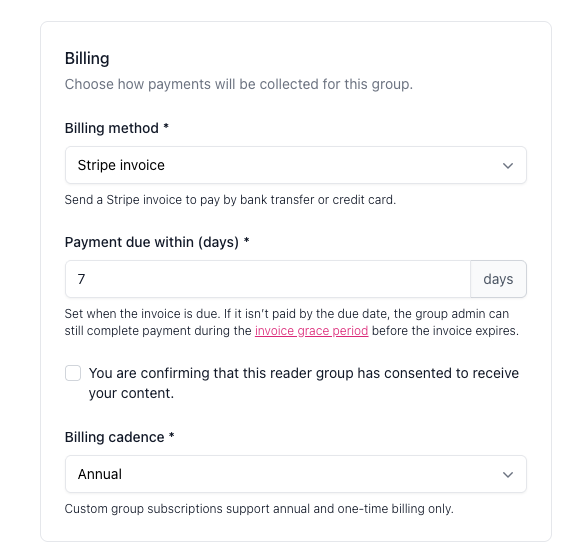
Task: Select the 'Billing' section heading
Action: click(87, 59)
